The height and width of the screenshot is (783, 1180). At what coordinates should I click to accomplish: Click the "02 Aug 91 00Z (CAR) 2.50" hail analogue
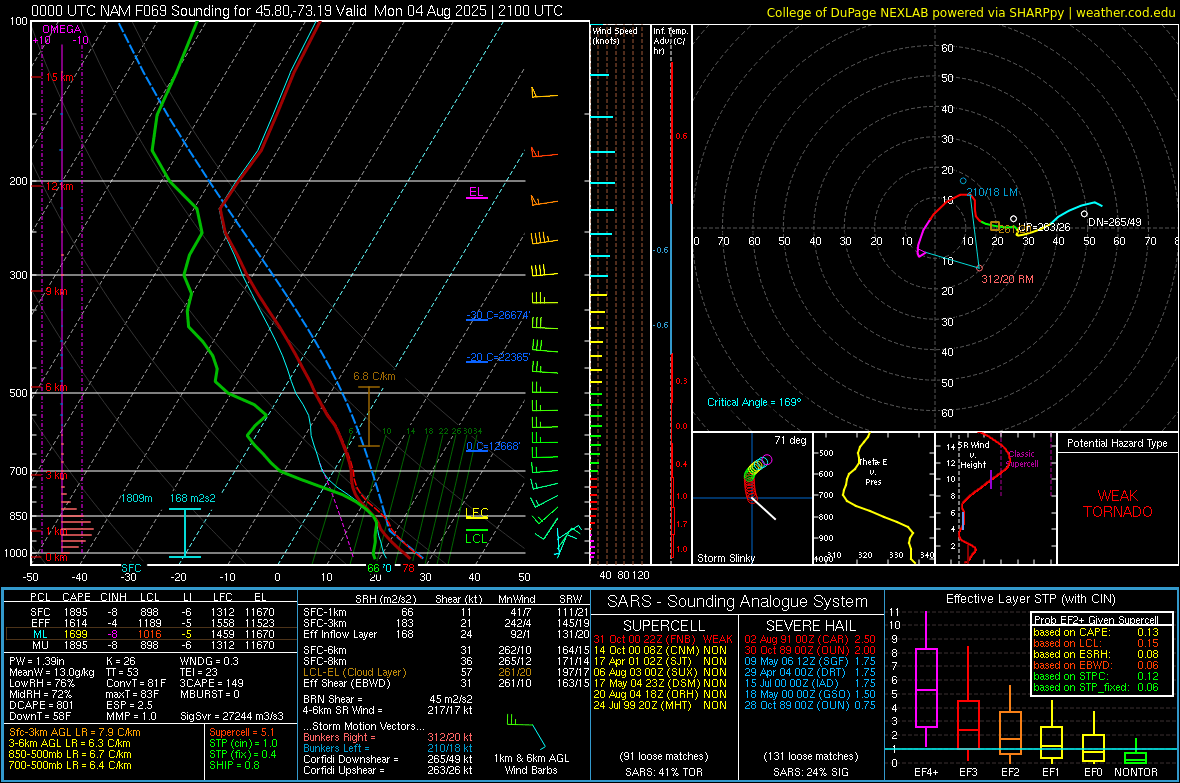810,639
